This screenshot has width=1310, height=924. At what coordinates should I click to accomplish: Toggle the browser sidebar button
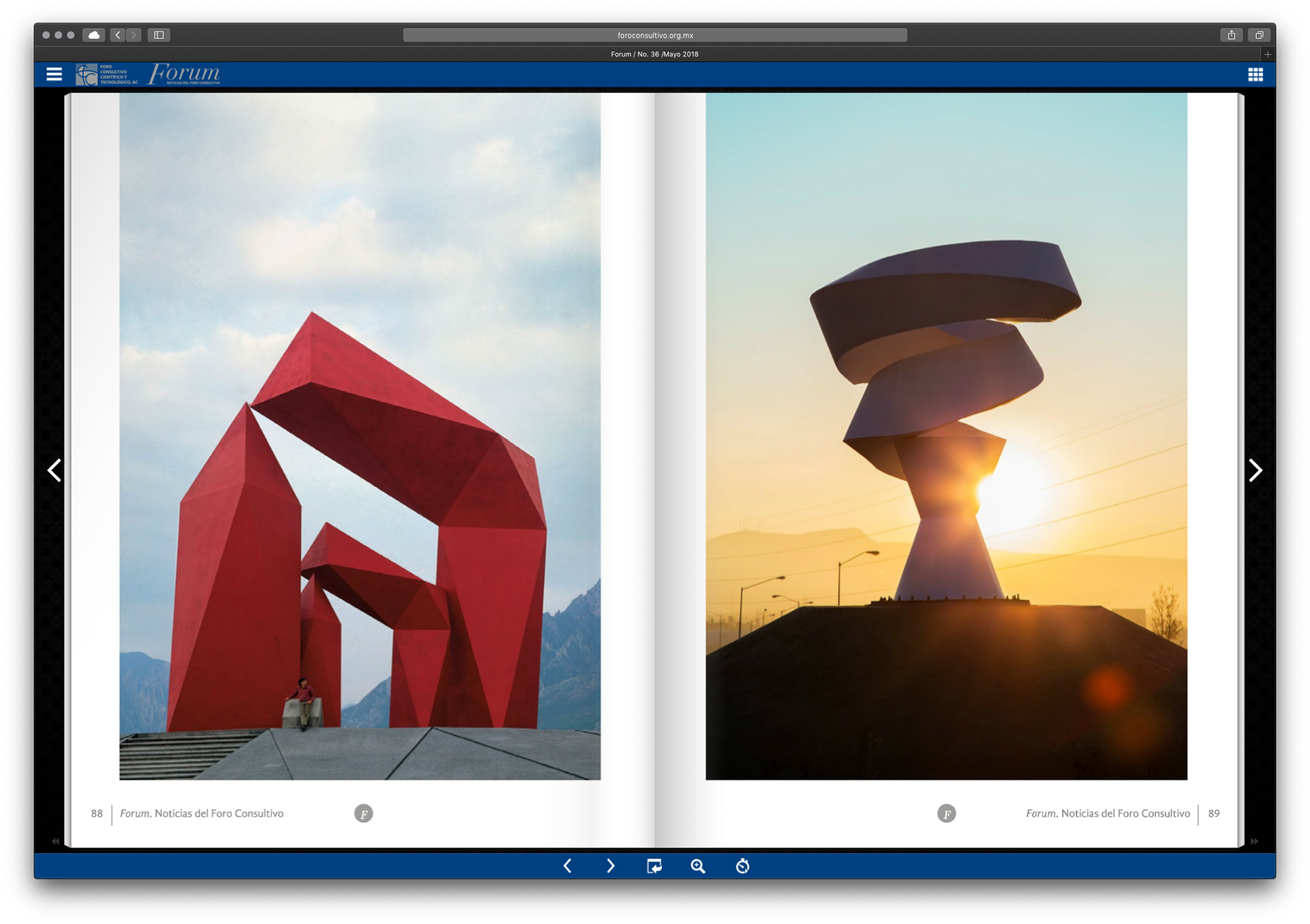point(159,35)
